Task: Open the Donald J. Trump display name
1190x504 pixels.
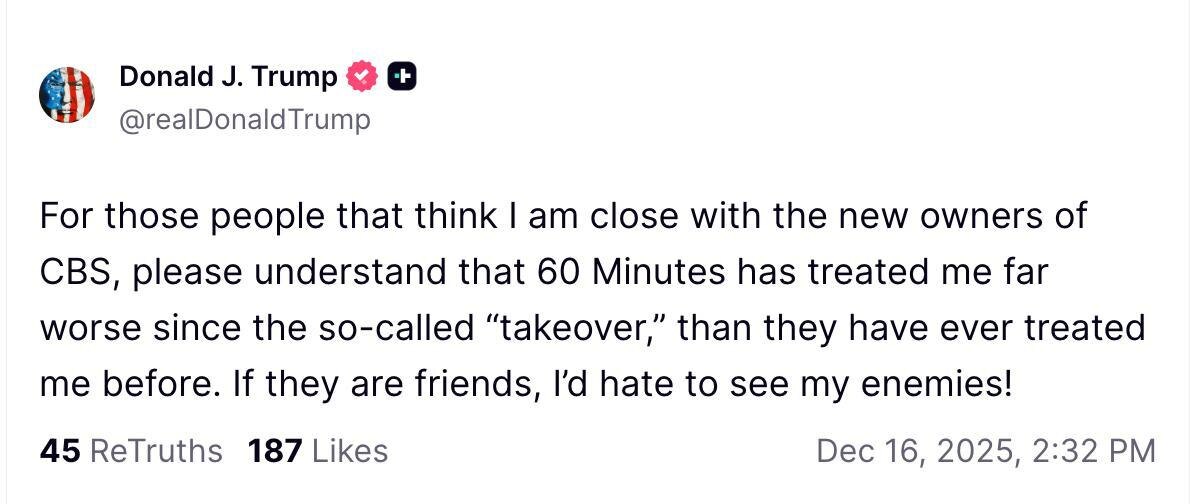Action: tap(228, 76)
